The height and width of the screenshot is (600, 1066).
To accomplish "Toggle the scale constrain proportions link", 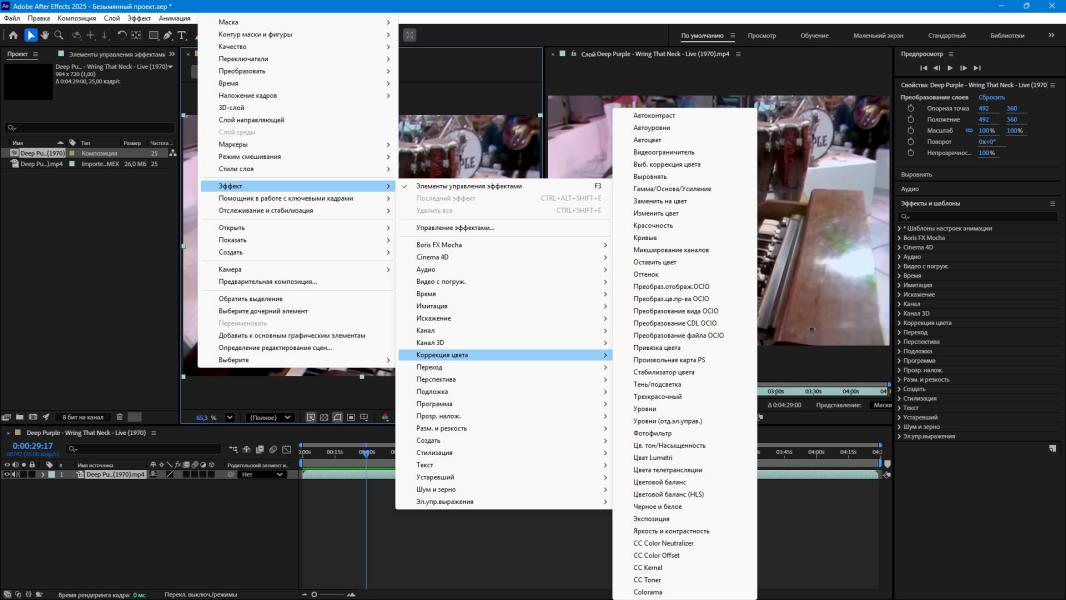I will [x=968, y=130].
